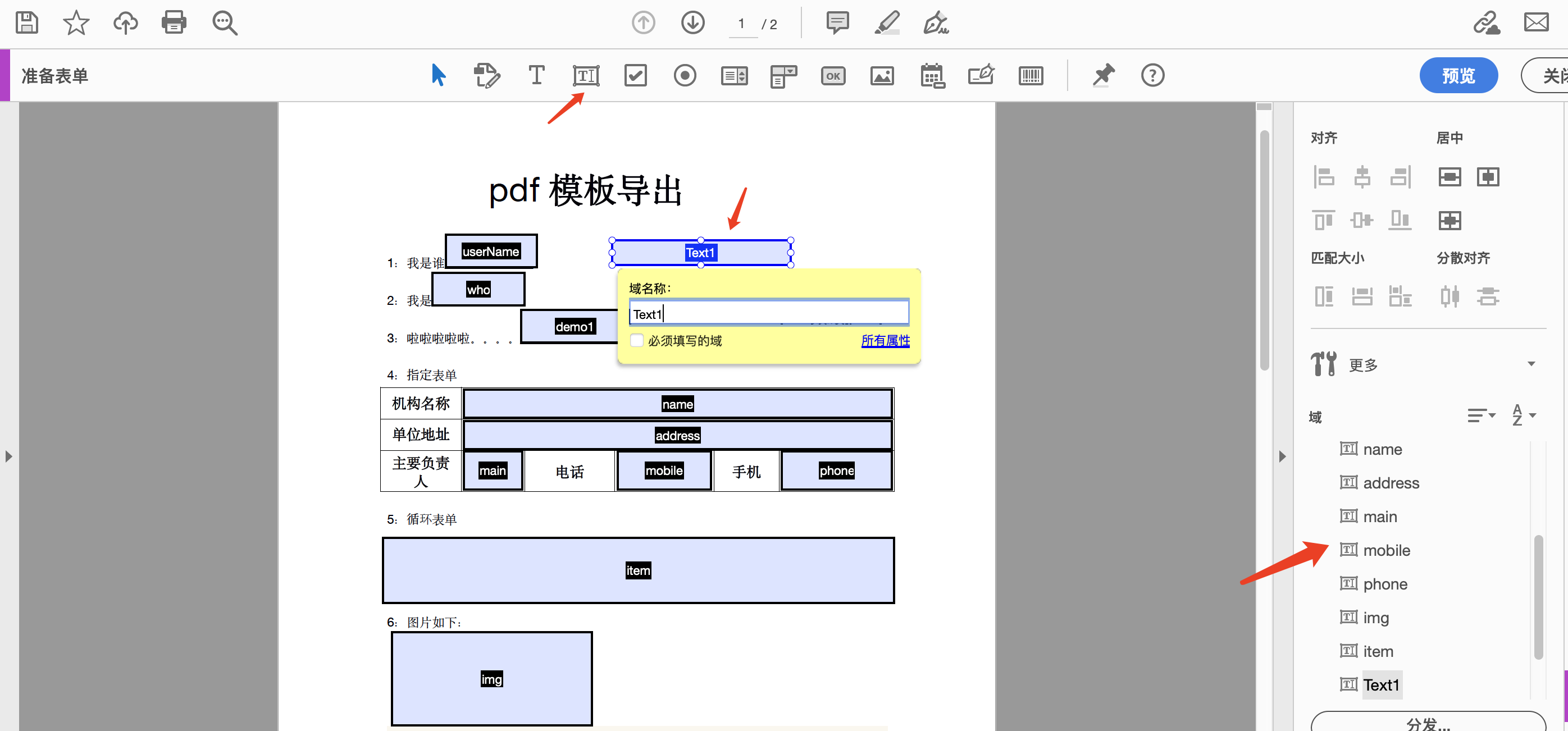Image resolution: width=1568 pixels, height=731 pixels.
Task: Select the Text Field tool
Action: 586,75
